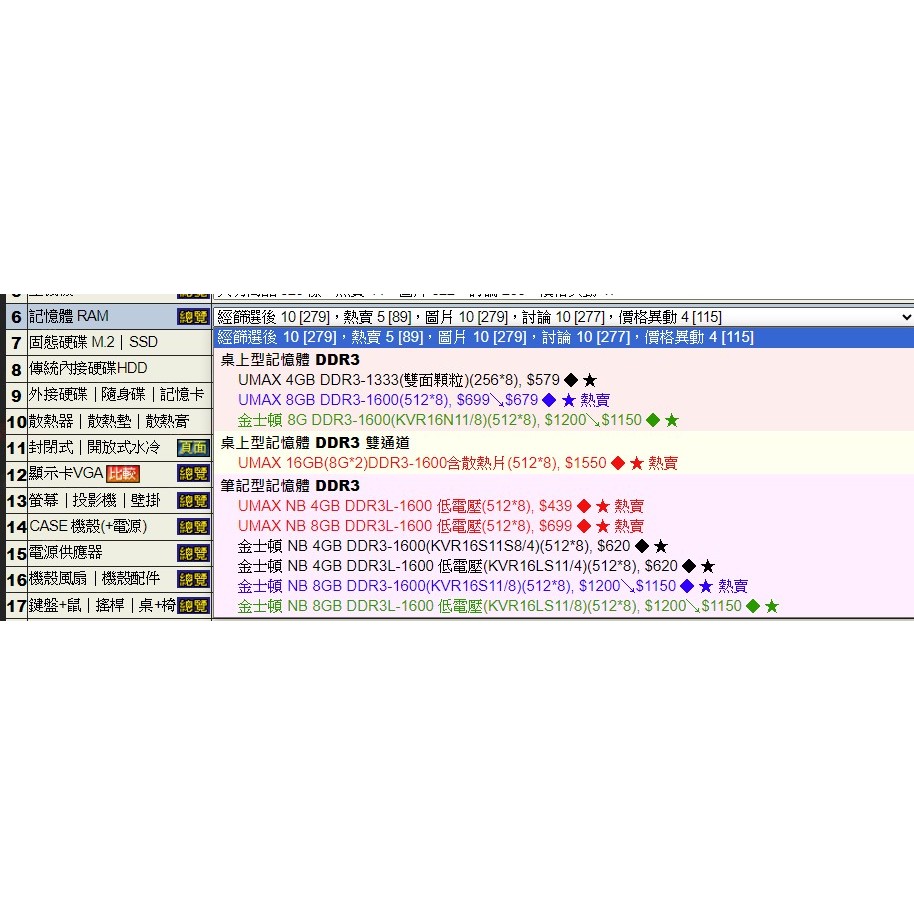Screen dimensions: 914x914
Task: Click the orange 比較 badge next to 顯示卡VGA
Action: [123, 474]
